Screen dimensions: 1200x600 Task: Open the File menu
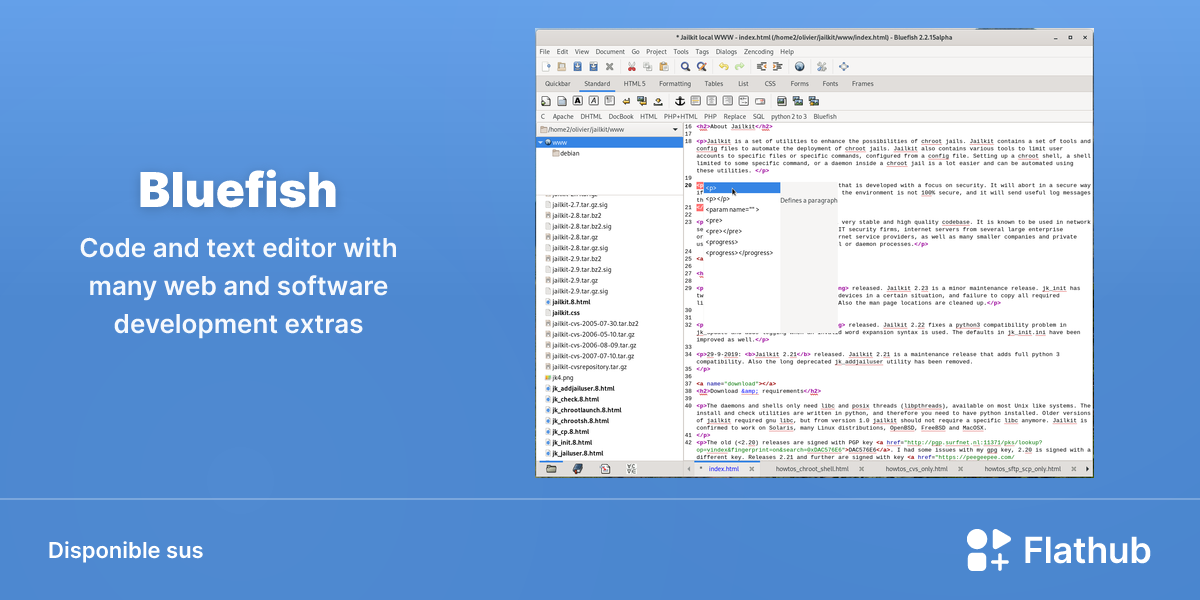click(545, 52)
